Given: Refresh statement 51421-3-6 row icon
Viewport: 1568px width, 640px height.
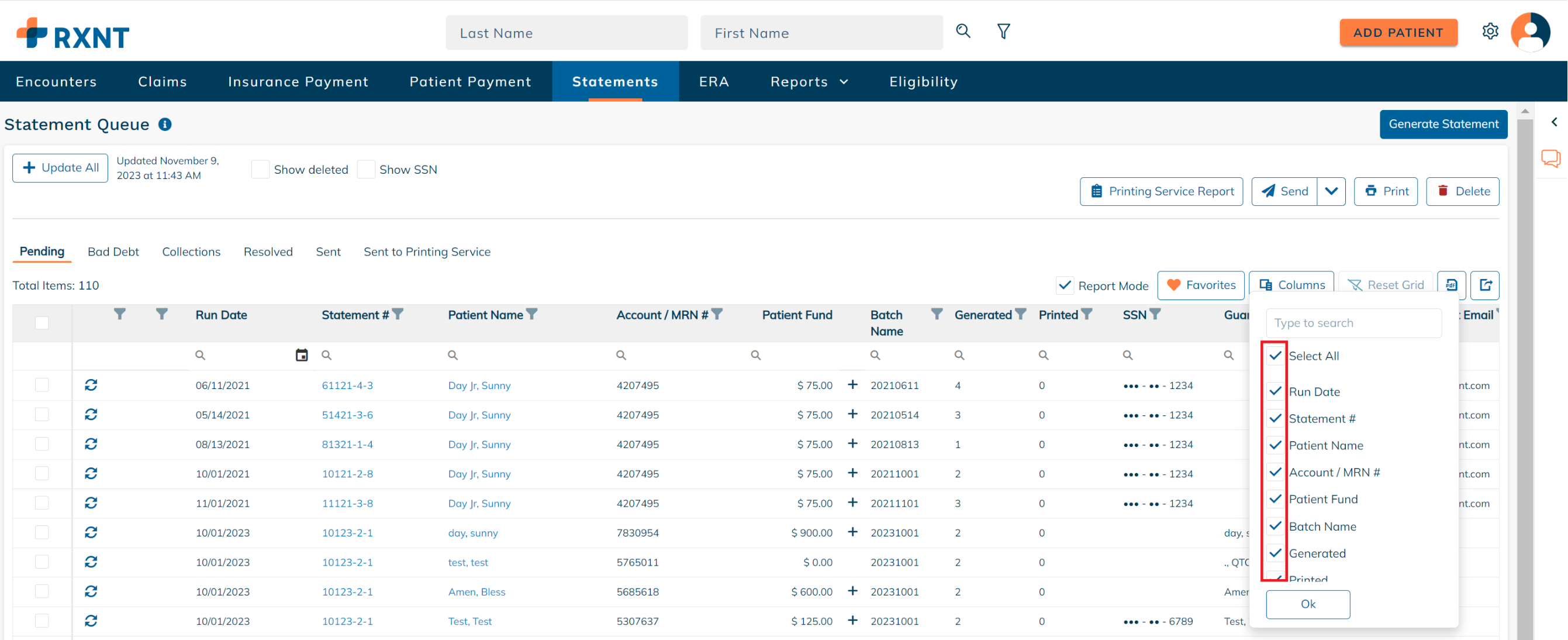Looking at the screenshot, I should [x=91, y=415].
